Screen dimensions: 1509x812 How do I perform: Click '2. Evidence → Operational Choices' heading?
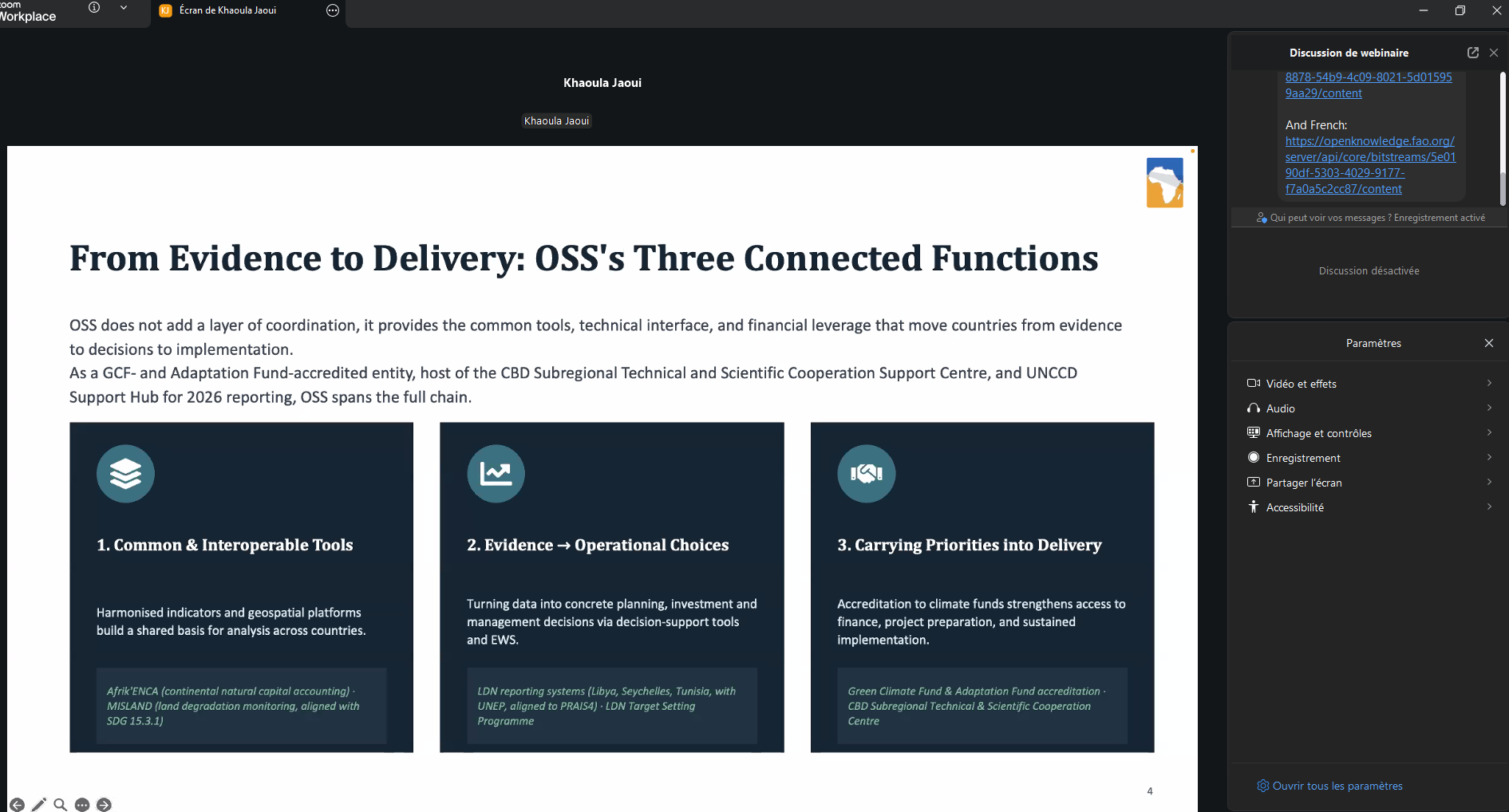[x=598, y=545]
